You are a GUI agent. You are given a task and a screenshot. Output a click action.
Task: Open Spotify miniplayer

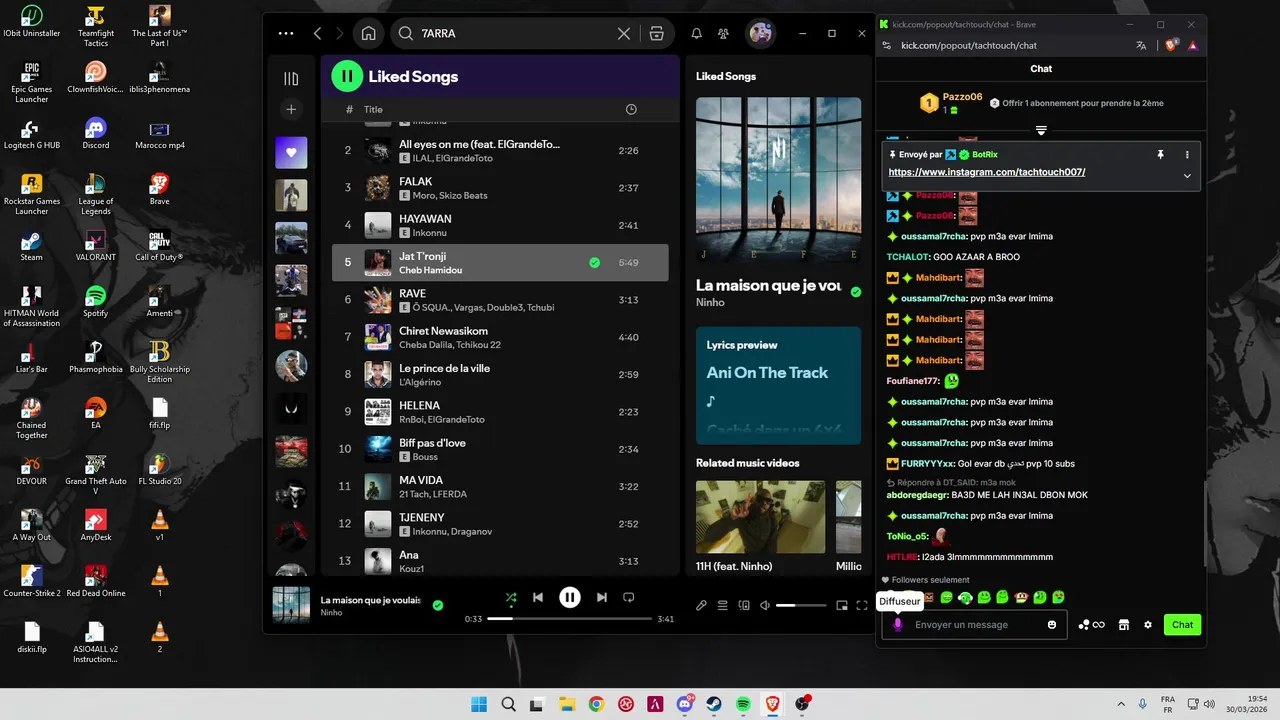click(842, 605)
